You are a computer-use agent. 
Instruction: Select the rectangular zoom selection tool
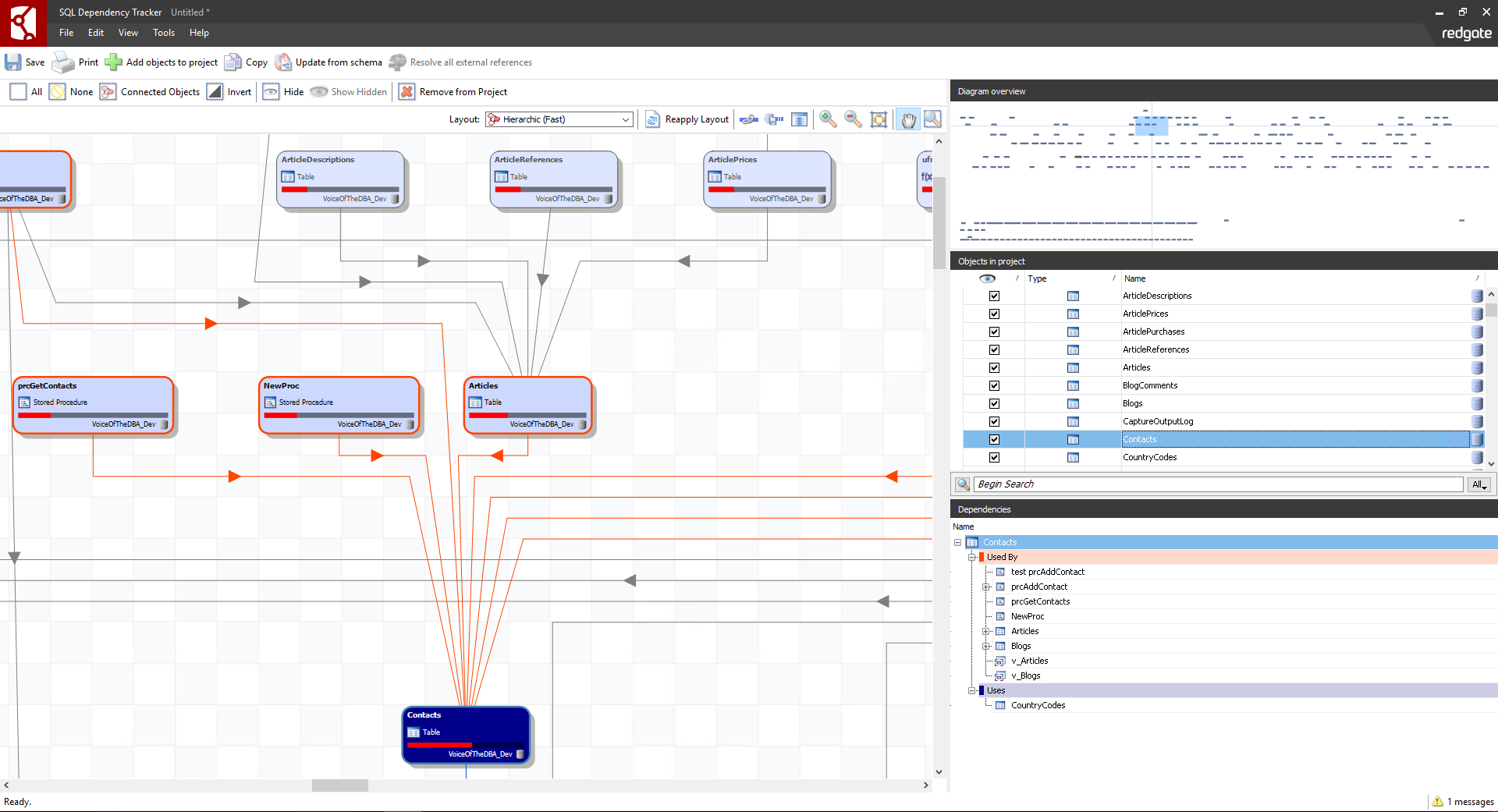pyautogui.click(x=933, y=119)
